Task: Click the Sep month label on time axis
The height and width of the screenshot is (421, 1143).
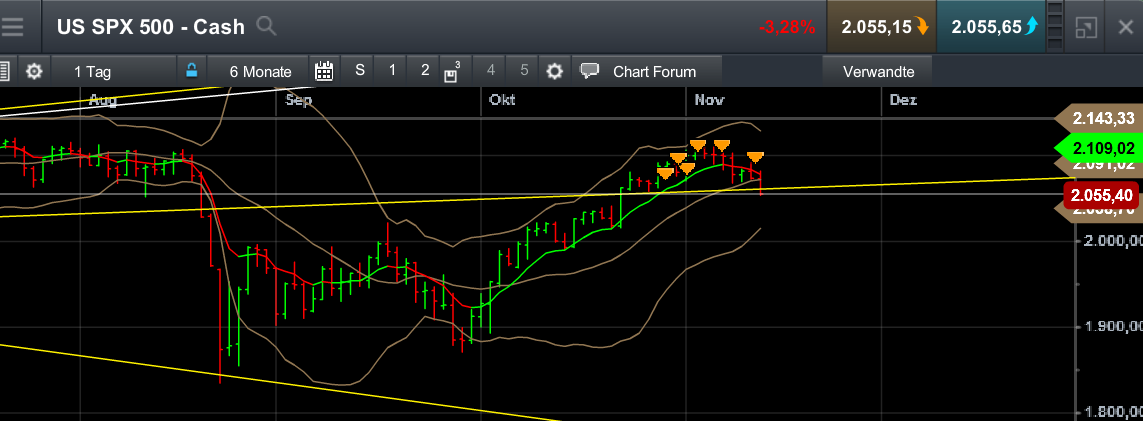Action: [x=299, y=100]
